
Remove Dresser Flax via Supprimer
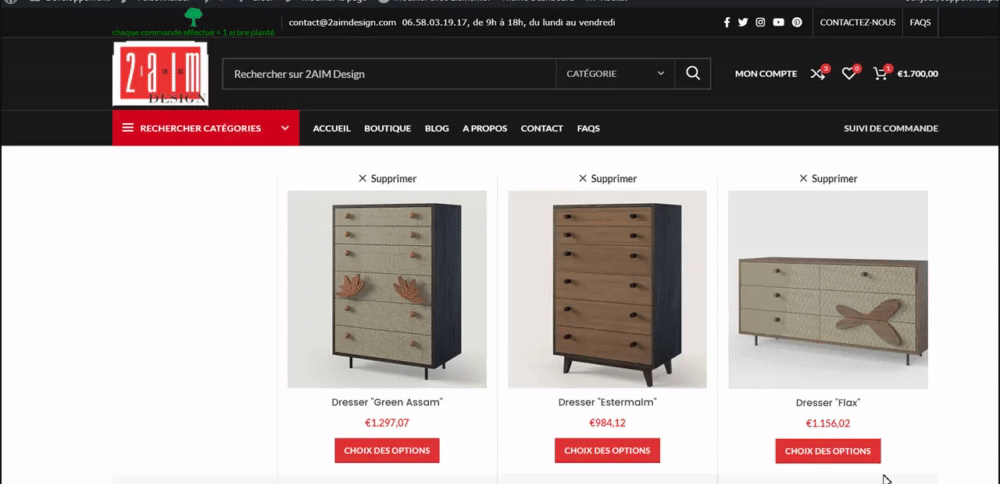click(828, 179)
